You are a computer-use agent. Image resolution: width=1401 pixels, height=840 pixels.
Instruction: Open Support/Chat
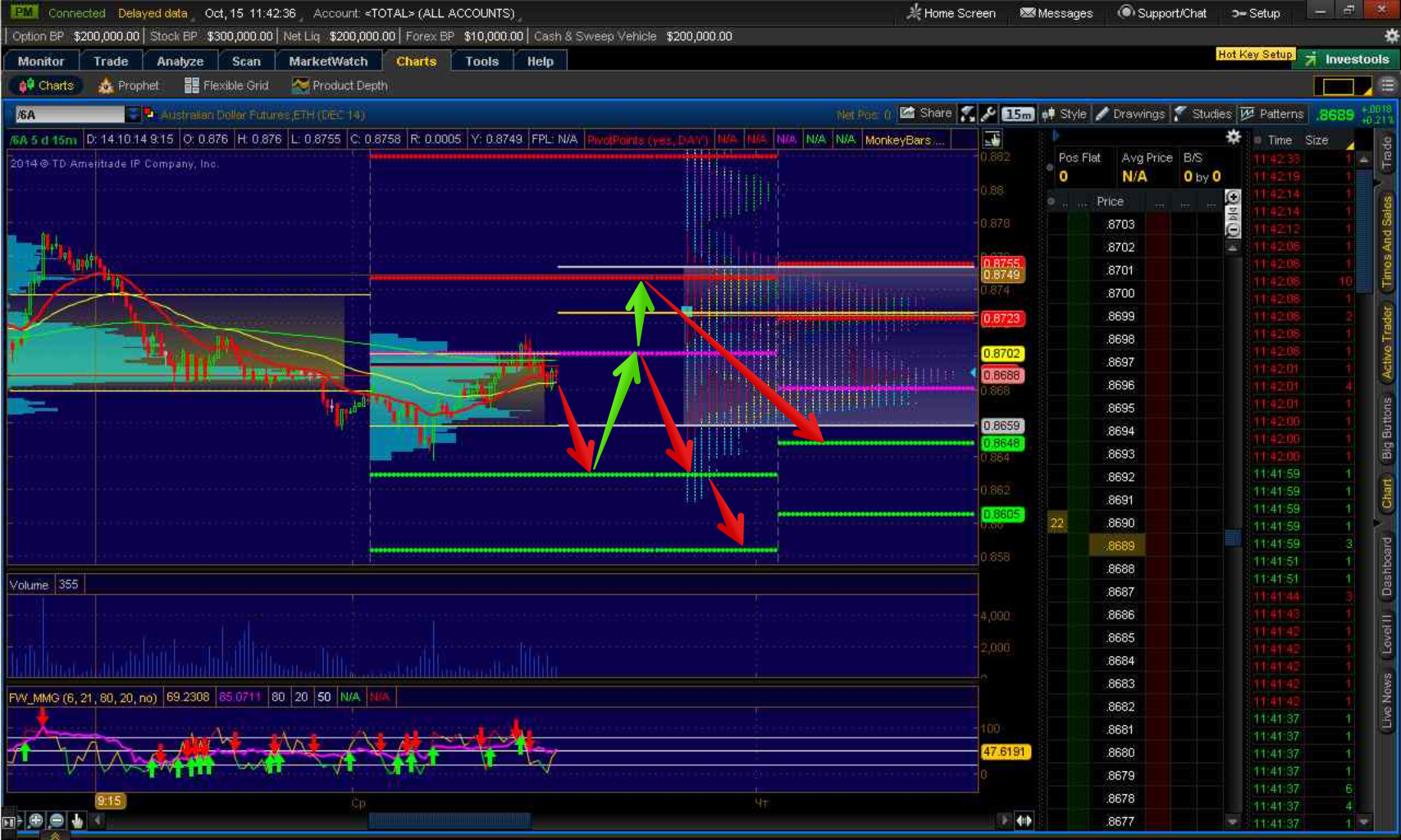pos(1162,13)
